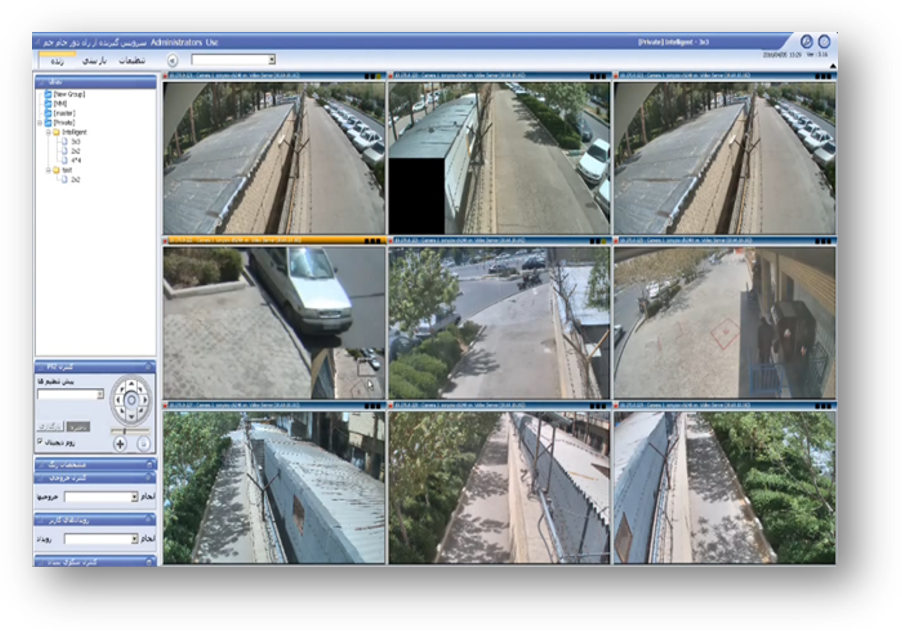
Task: Pan camera right with PTZ right arrow
Action: pyautogui.click(x=147, y=400)
